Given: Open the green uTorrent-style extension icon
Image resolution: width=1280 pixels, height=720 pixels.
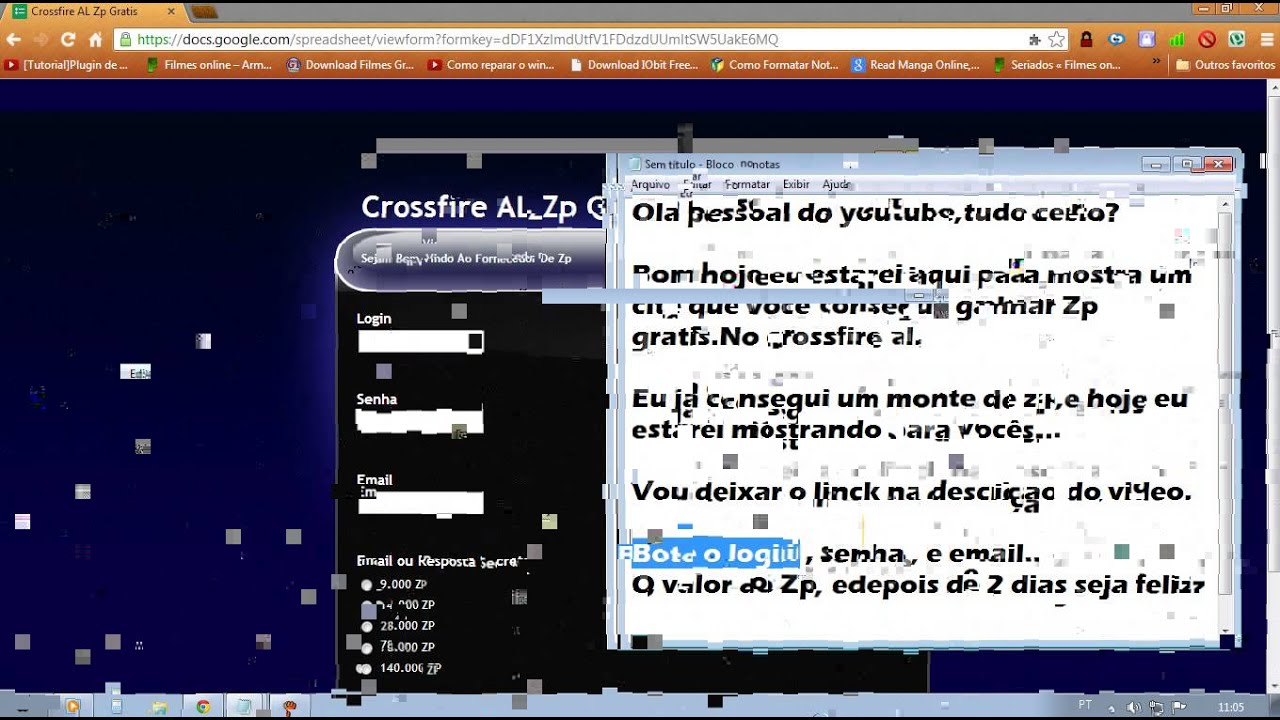Looking at the screenshot, I should tap(1236, 40).
